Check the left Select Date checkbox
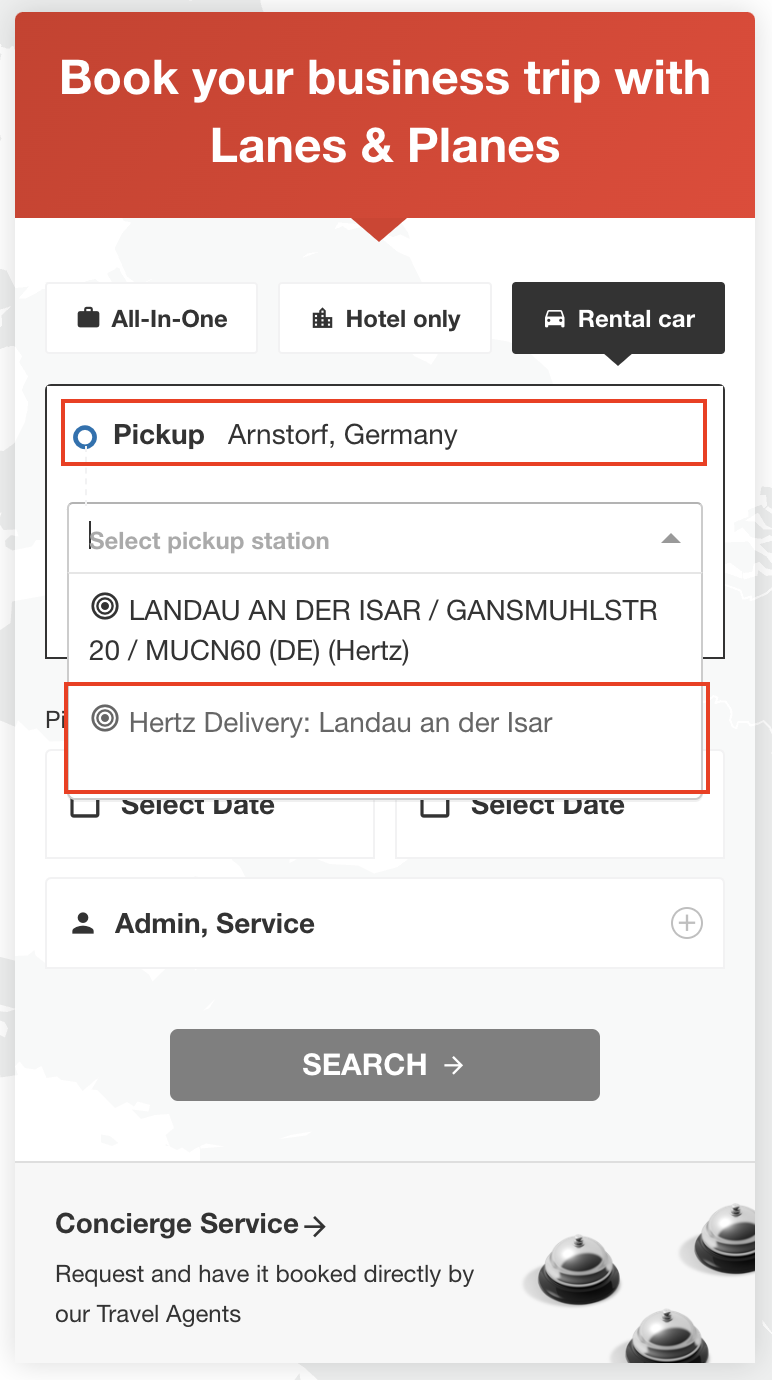Viewport: 772px width, 1380px height. click(85, 804)
